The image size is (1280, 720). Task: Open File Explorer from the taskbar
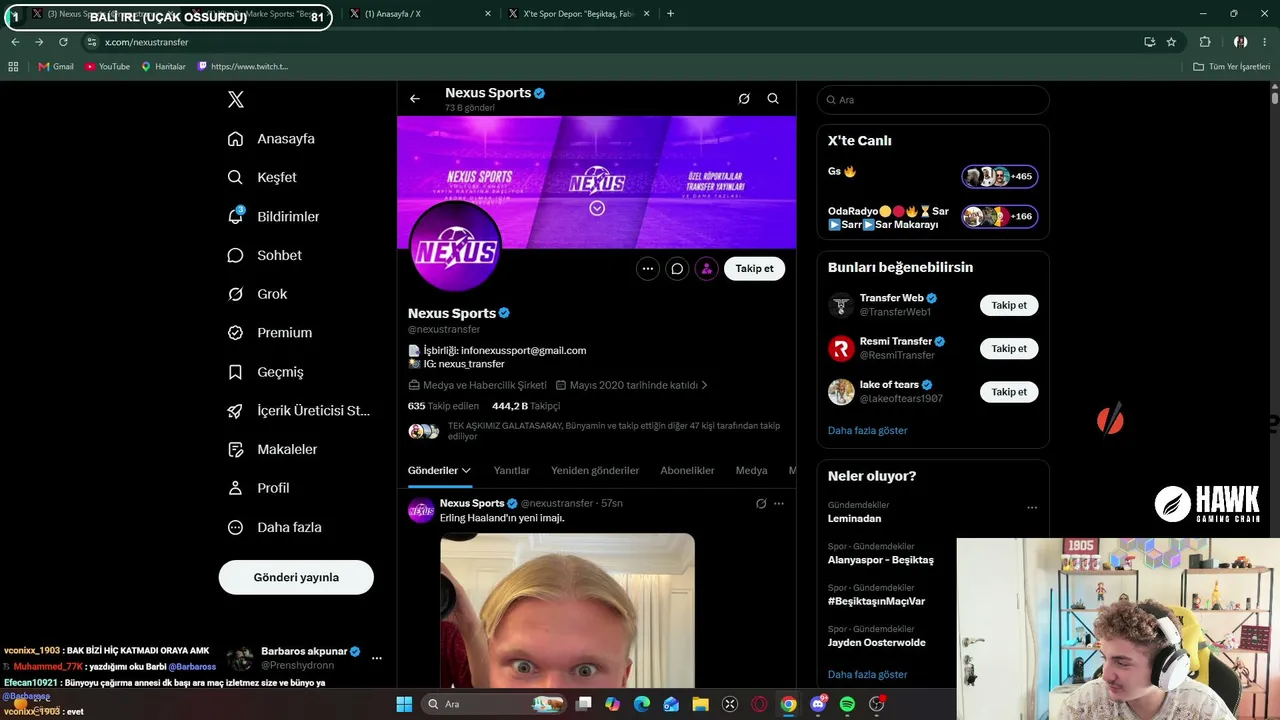pyautogui.click(x=700, y=704)
